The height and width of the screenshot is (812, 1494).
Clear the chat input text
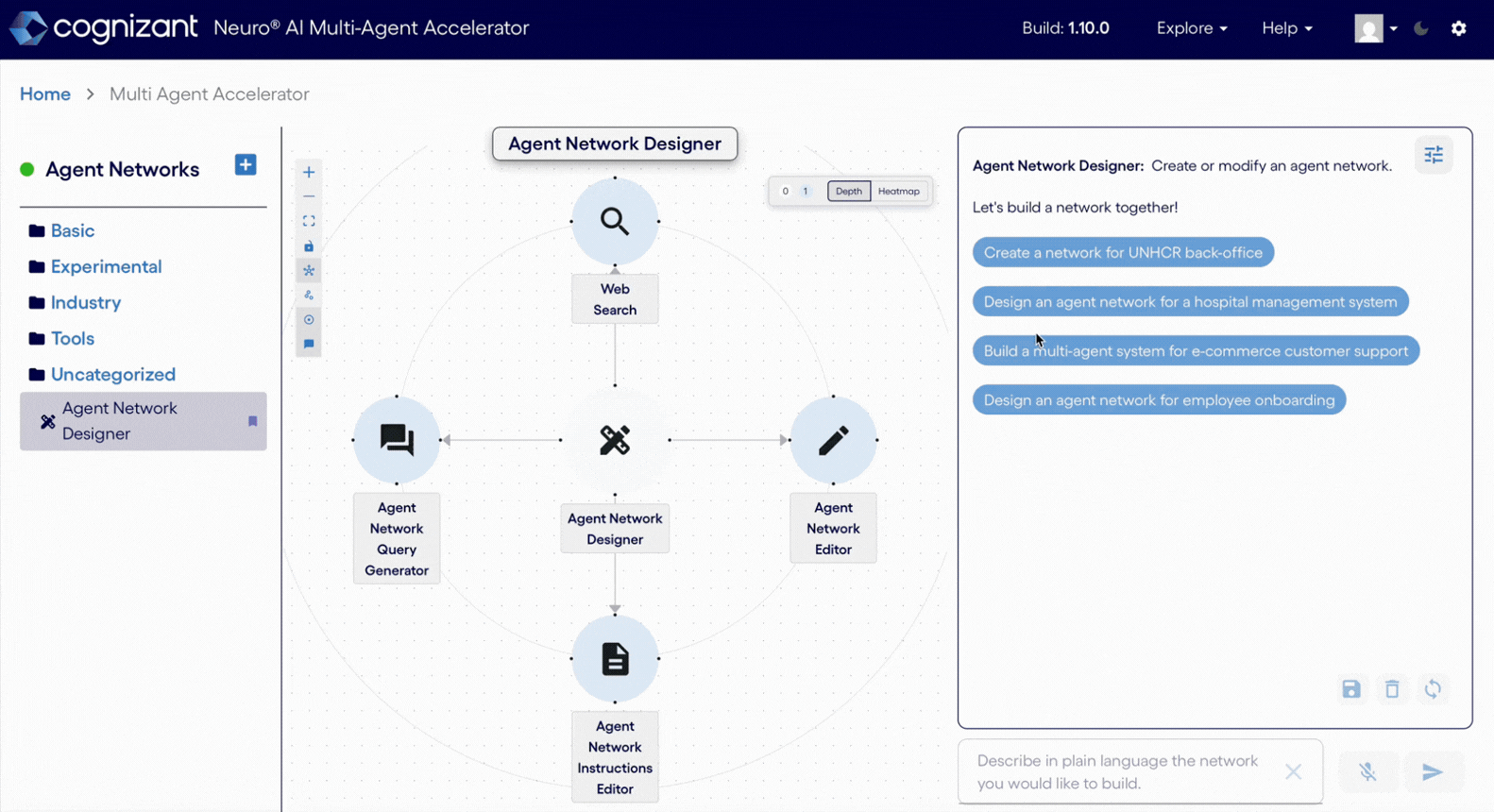1293,772
